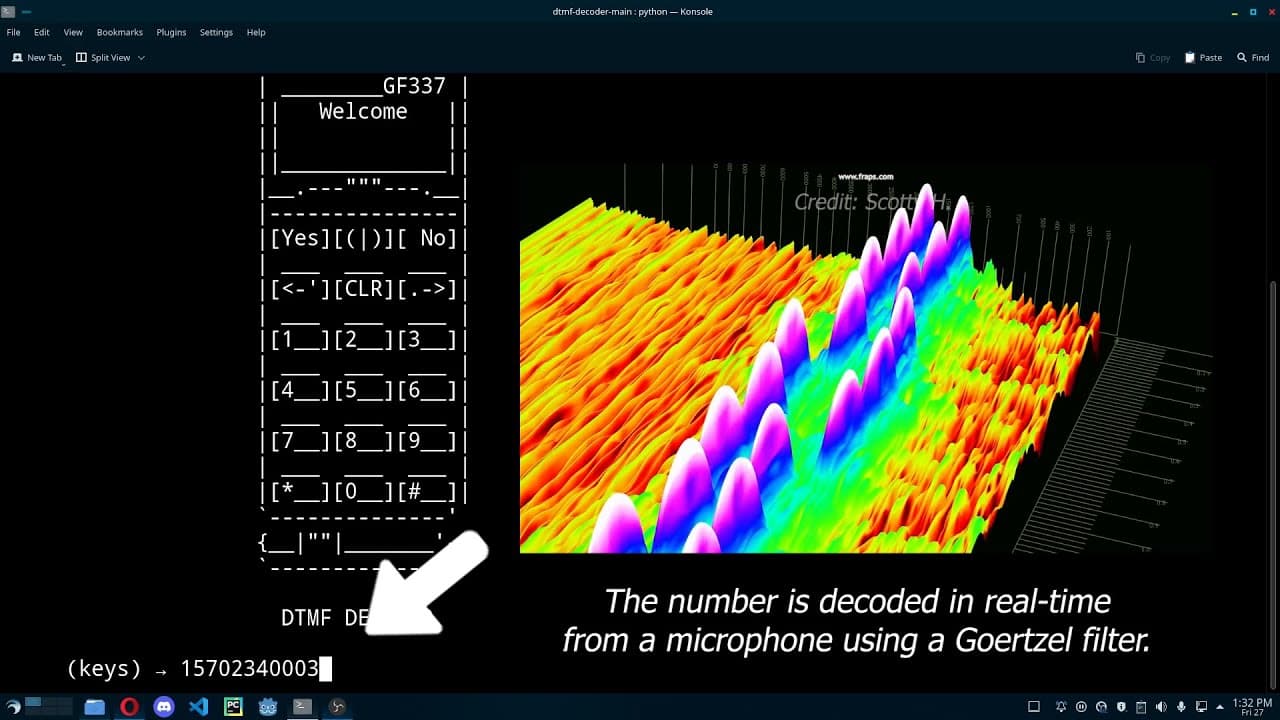Click the New Tab toolbar button

click(x=37, y=58)
